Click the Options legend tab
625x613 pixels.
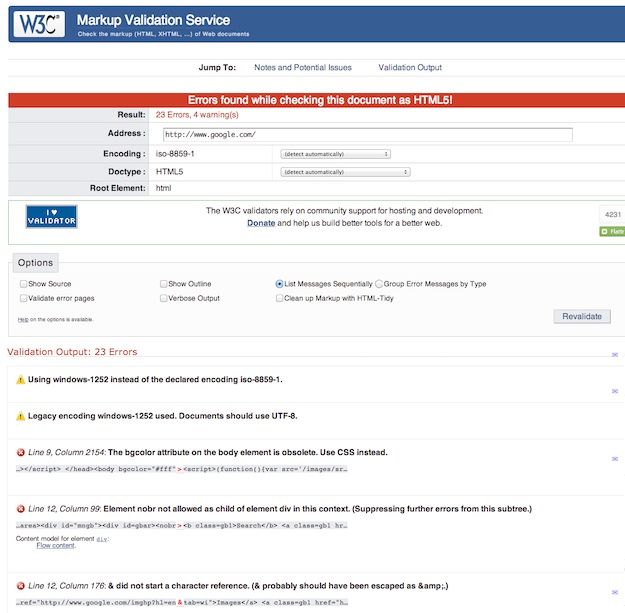pyautogui.click(x=35, y=263)
